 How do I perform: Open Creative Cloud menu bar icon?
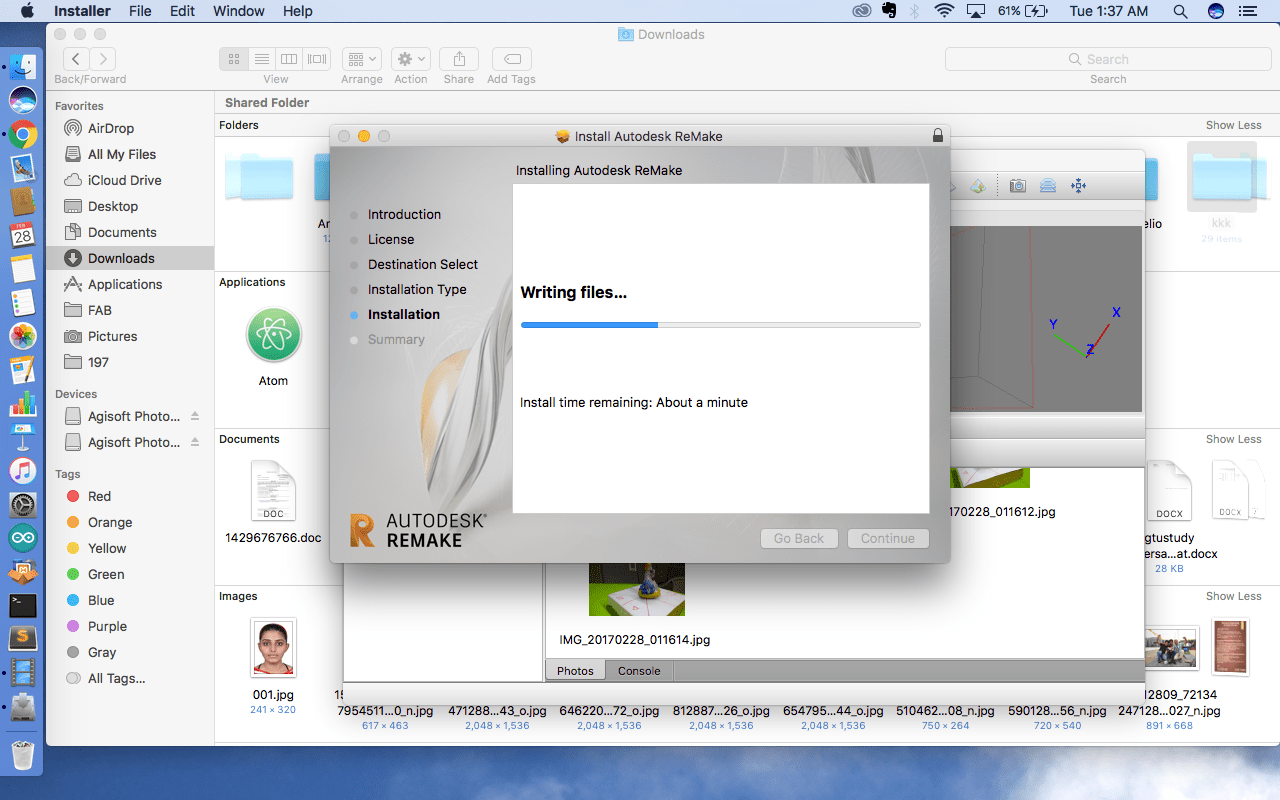(862, 11)
